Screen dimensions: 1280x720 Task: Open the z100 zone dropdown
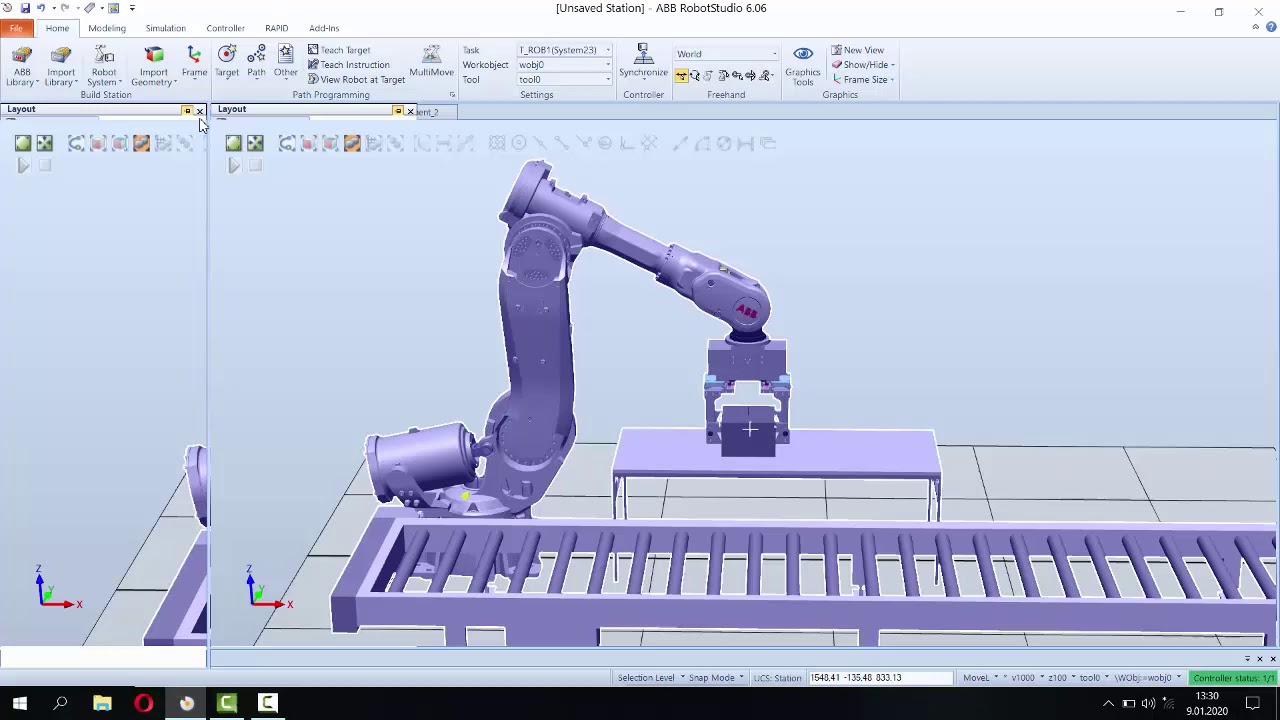click(x=1060, y=678)
